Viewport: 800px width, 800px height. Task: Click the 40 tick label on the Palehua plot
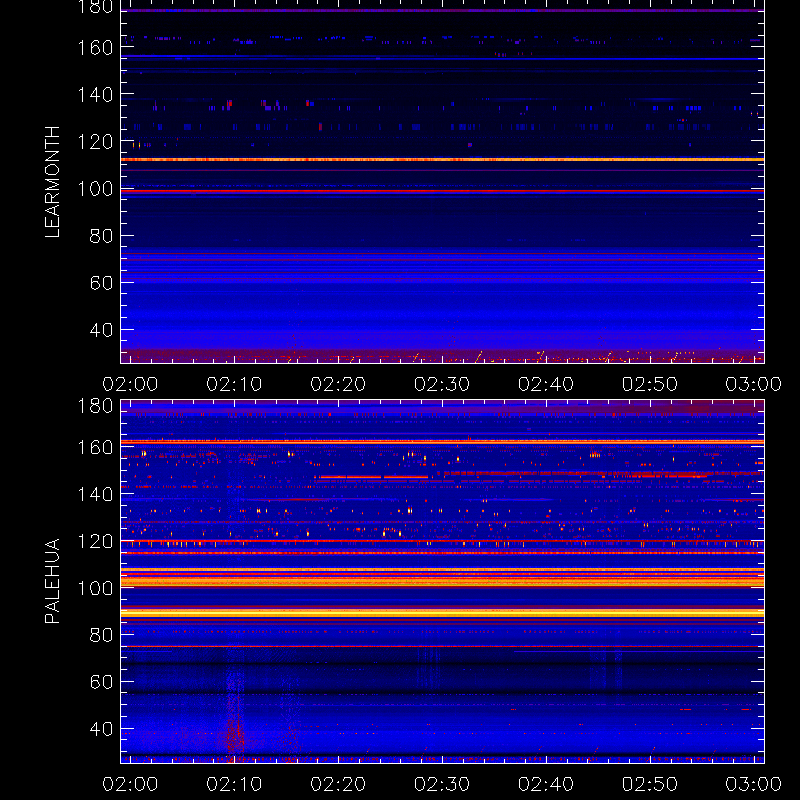[x=101, y=729]
